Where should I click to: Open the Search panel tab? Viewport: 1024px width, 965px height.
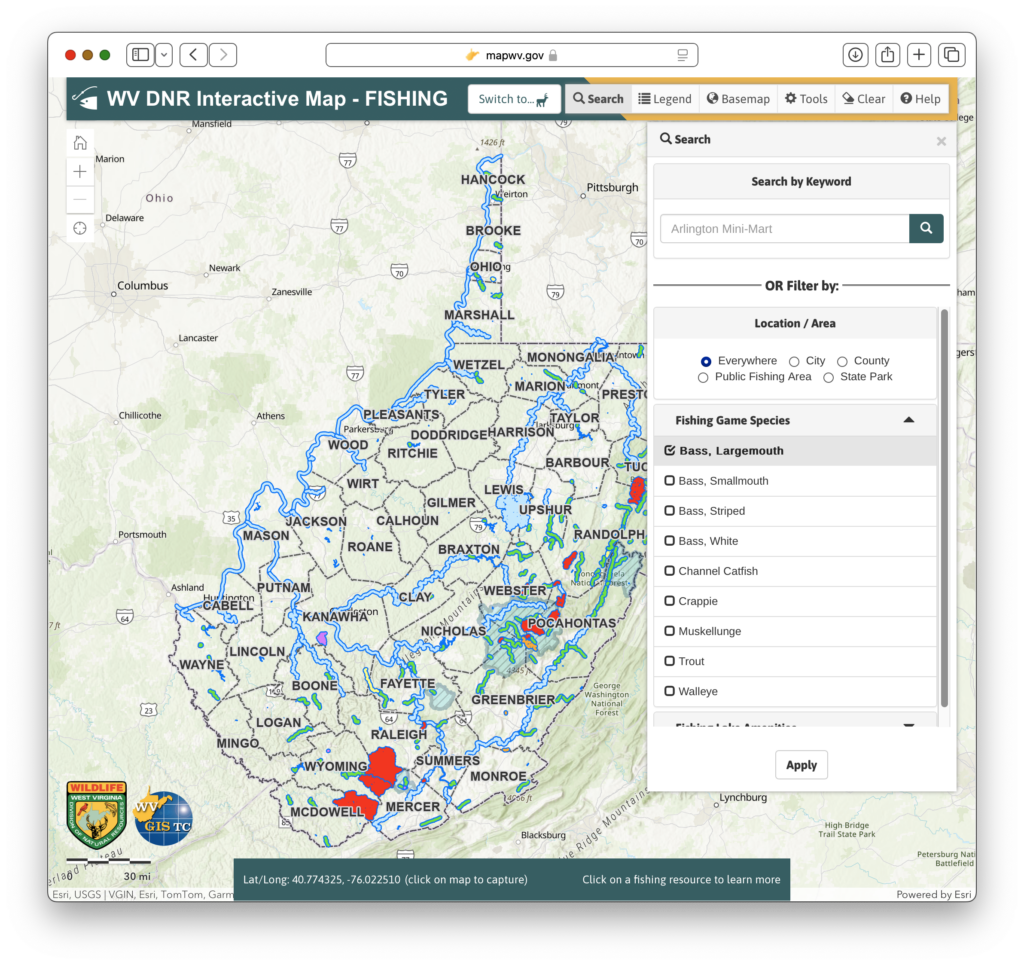(597, 98)
